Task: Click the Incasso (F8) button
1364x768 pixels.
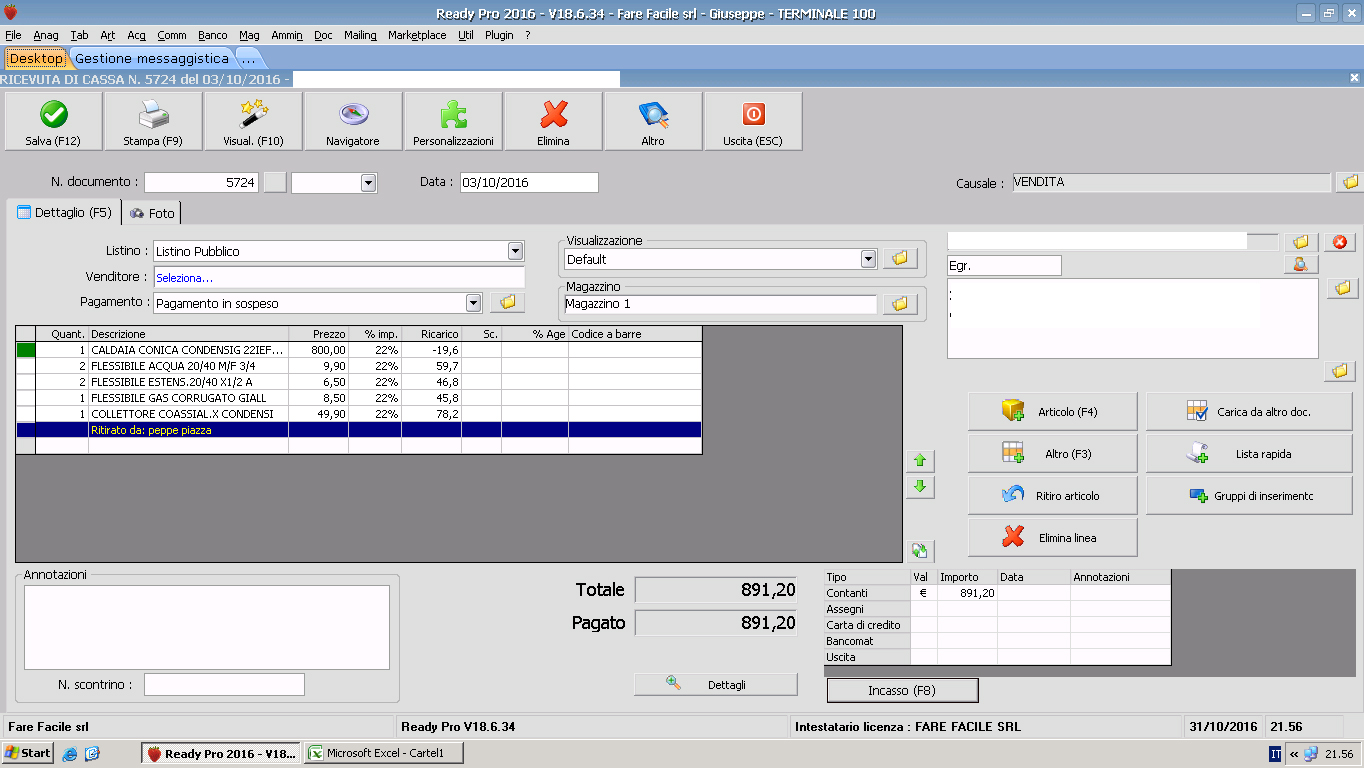Action: [x=902, y=691]
